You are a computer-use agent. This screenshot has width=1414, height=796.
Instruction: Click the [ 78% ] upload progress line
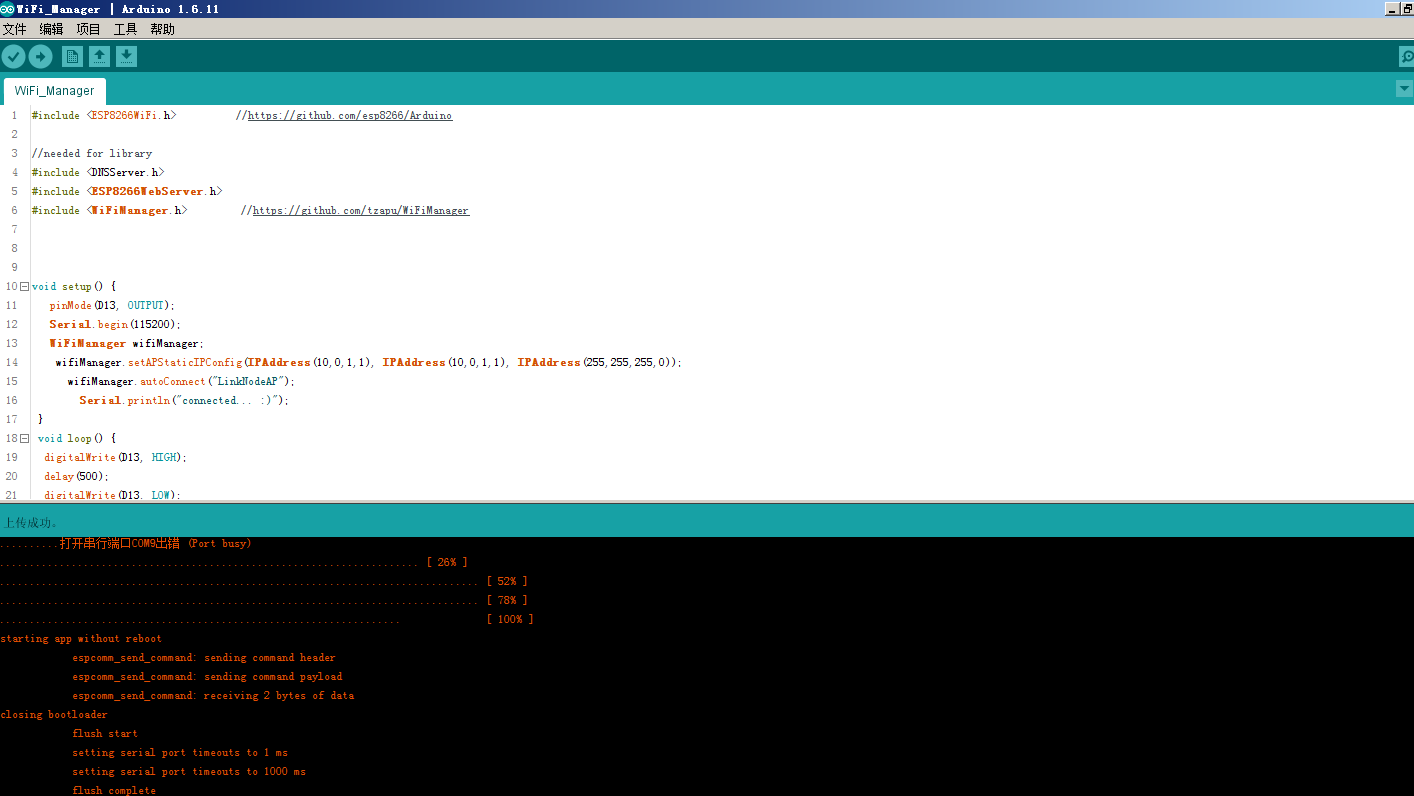click(264, 601)
